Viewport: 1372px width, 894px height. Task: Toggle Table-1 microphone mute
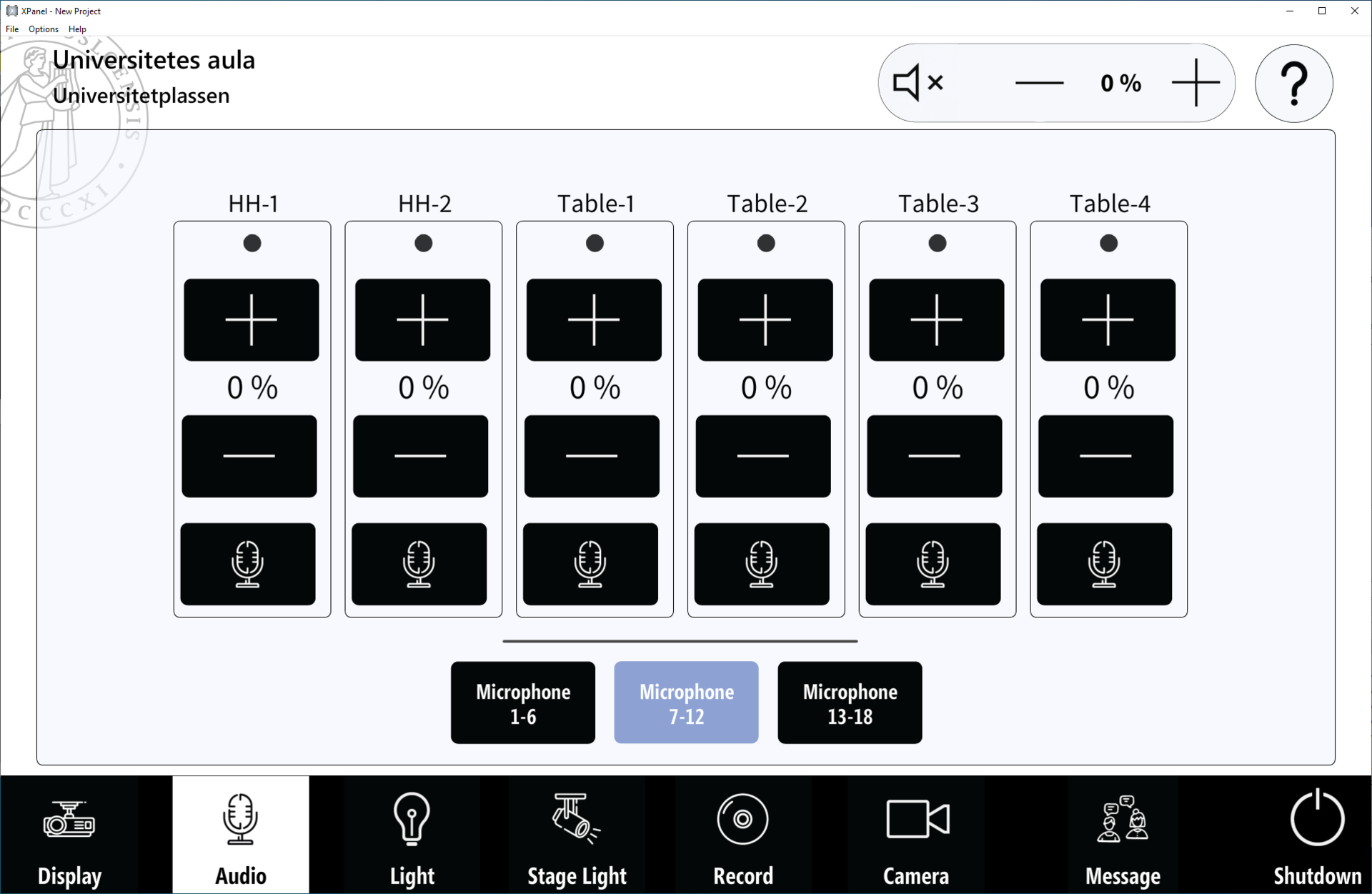591,564
